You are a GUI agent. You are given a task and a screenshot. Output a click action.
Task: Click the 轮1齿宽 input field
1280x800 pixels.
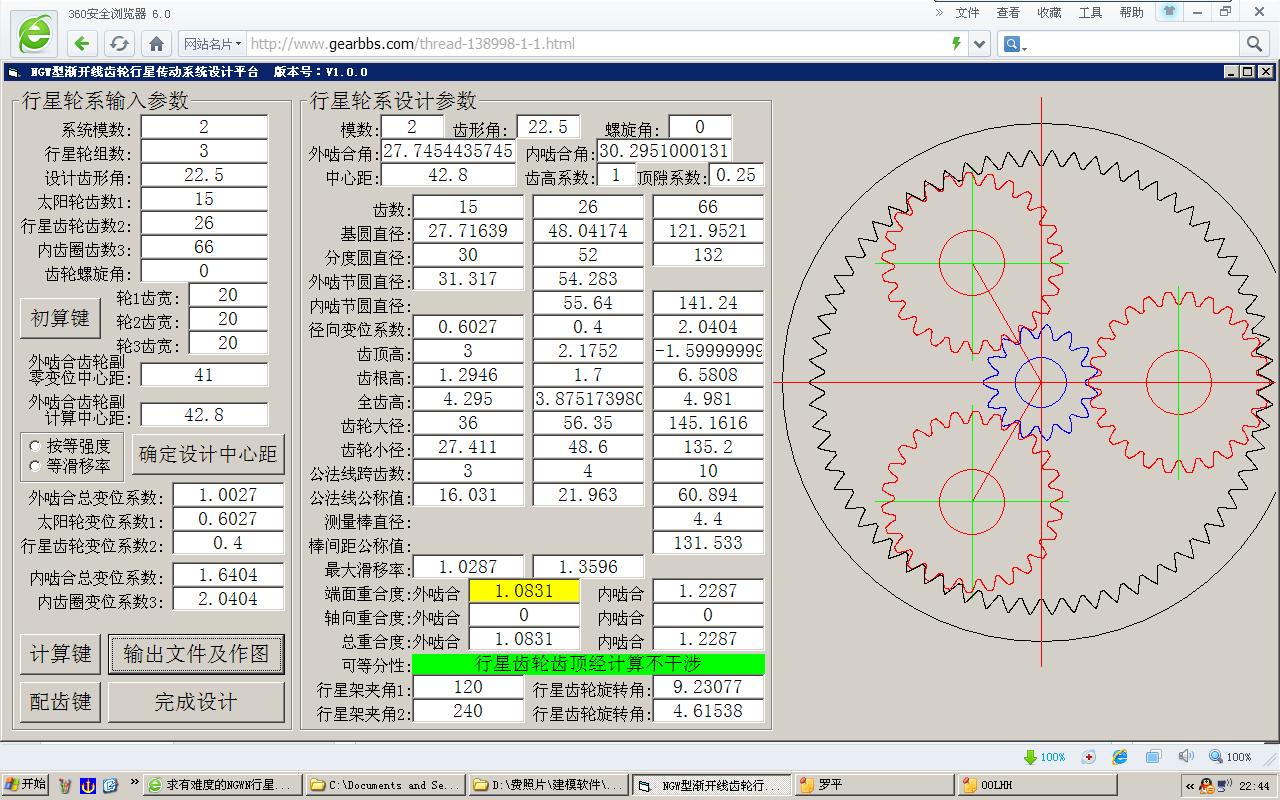(228, 295)
